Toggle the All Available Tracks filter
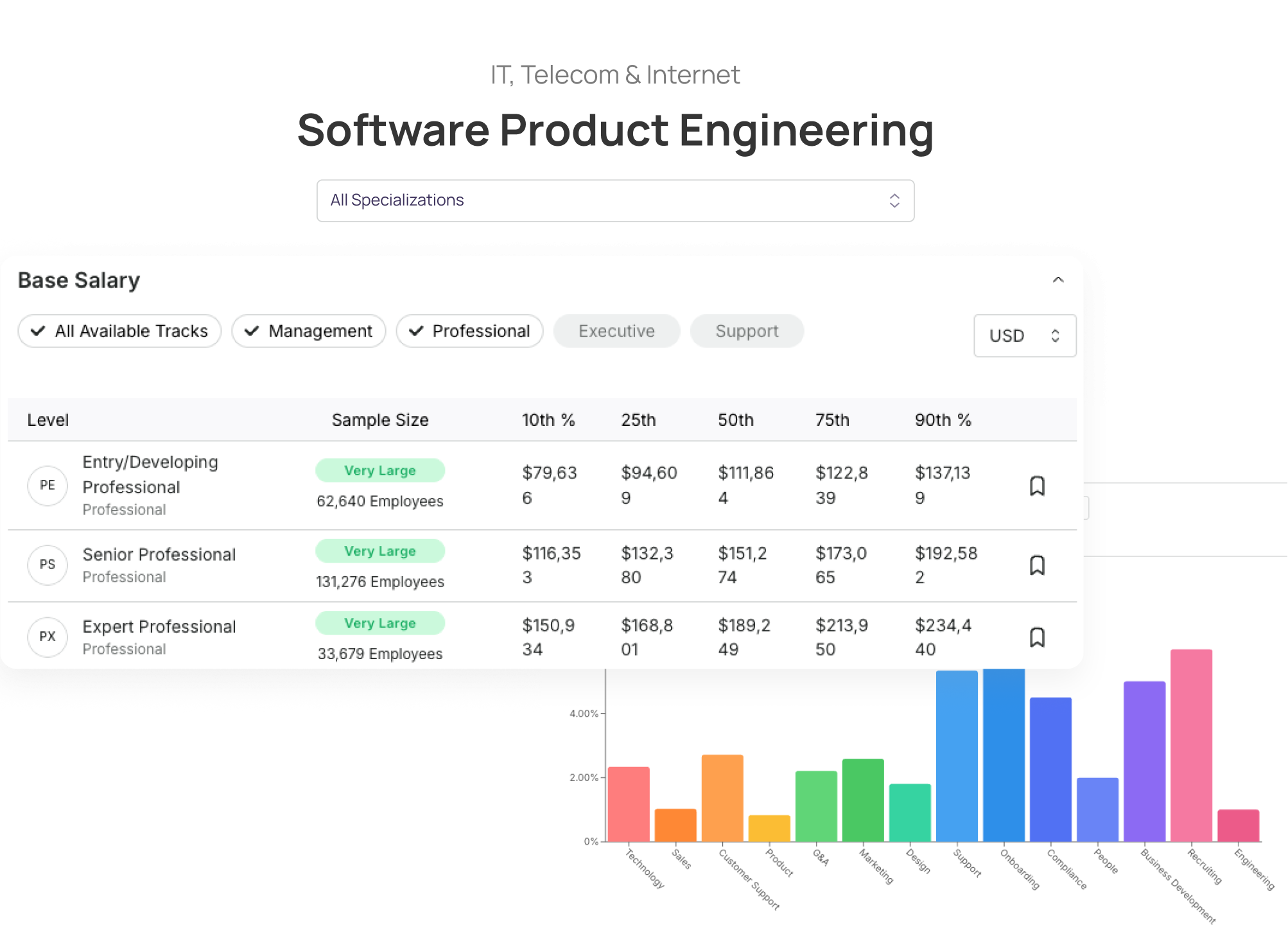The width and height of the screenshot is (1288, 932). (x=119, y=331)
